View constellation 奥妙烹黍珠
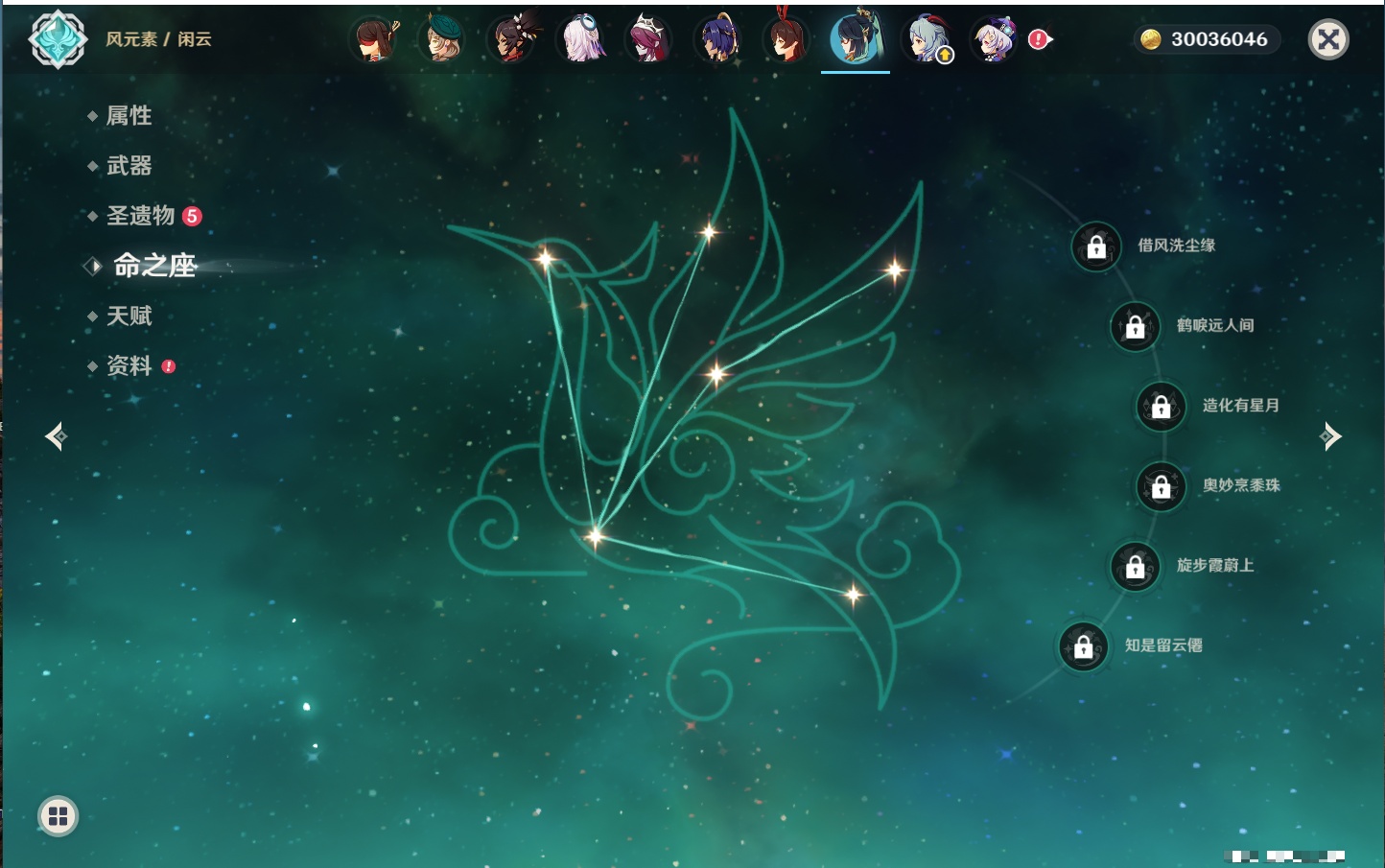The width and height of the screenshot is (1385, 868). [1241, 485]
